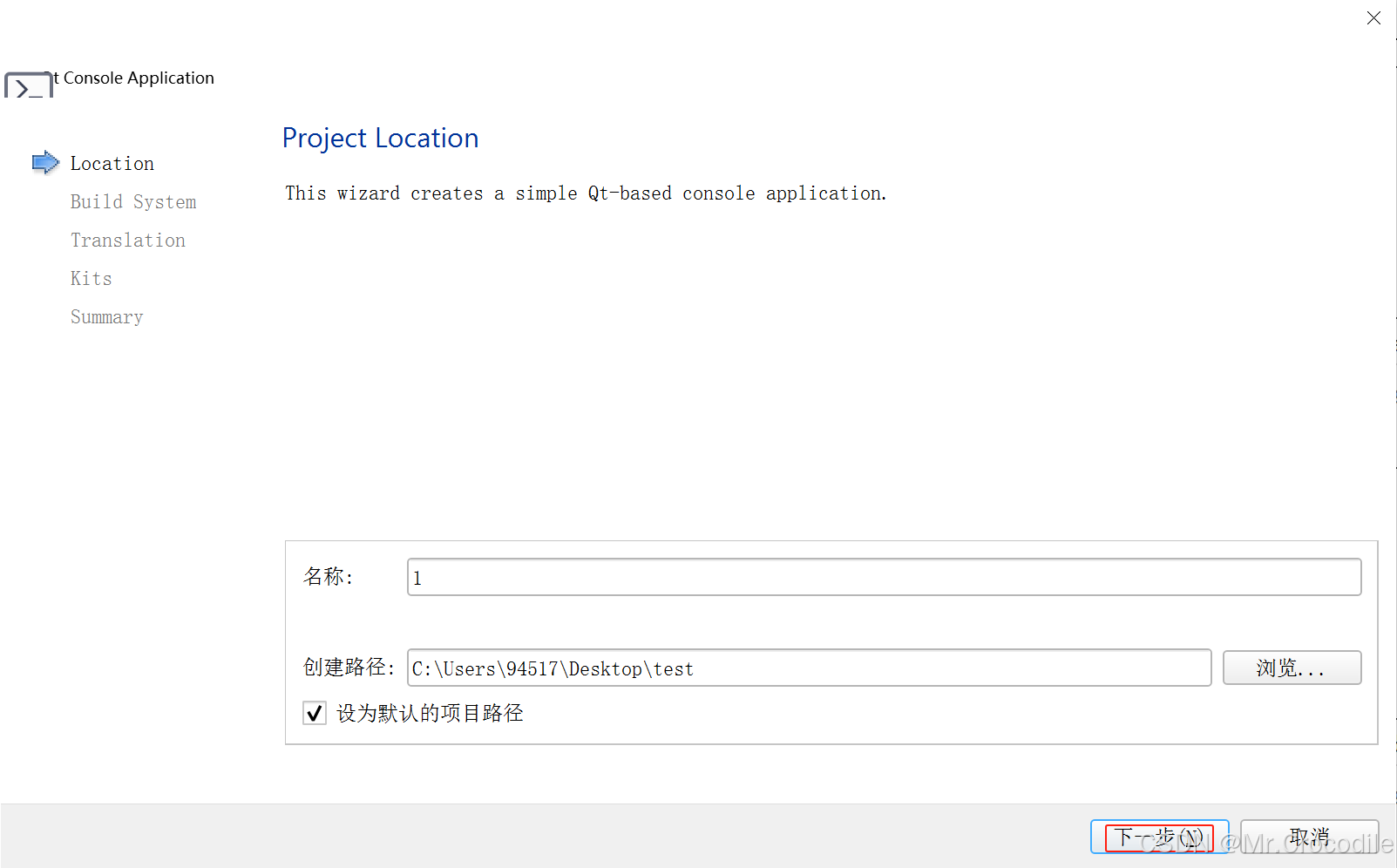Click the wizard description sentence
The image size is (1397, 868).
[586, 193]
